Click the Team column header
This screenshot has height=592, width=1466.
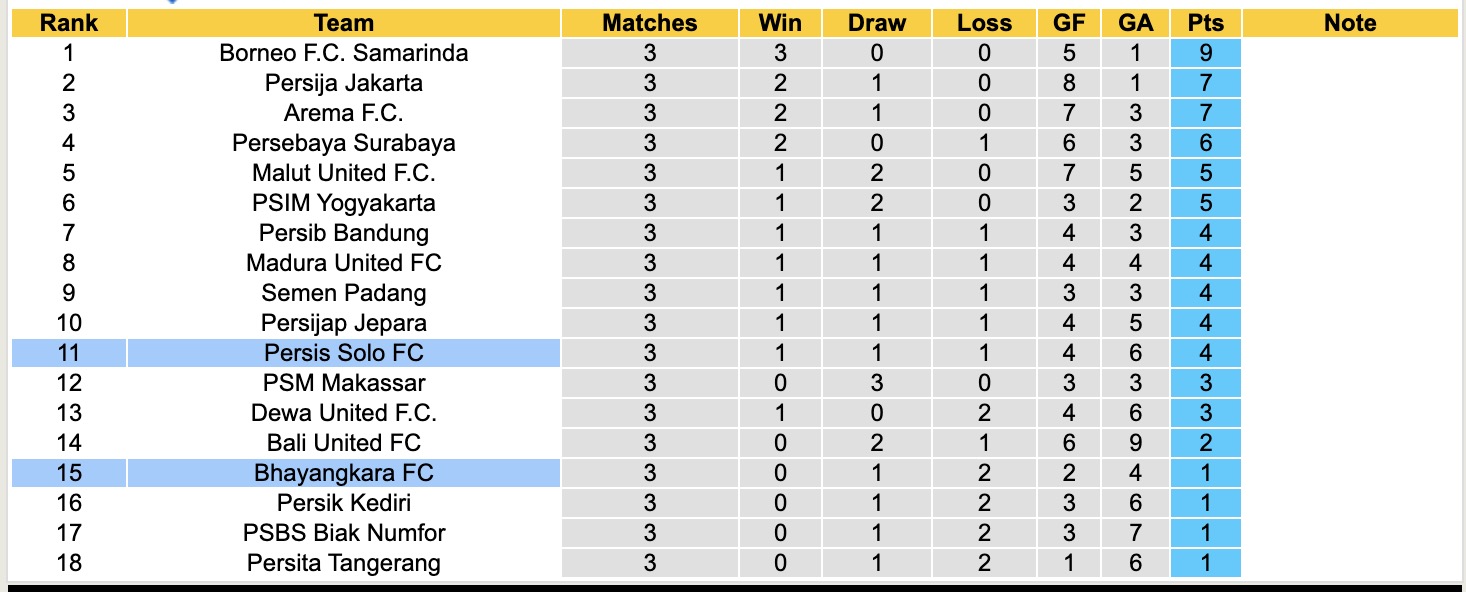pos(343,23)
